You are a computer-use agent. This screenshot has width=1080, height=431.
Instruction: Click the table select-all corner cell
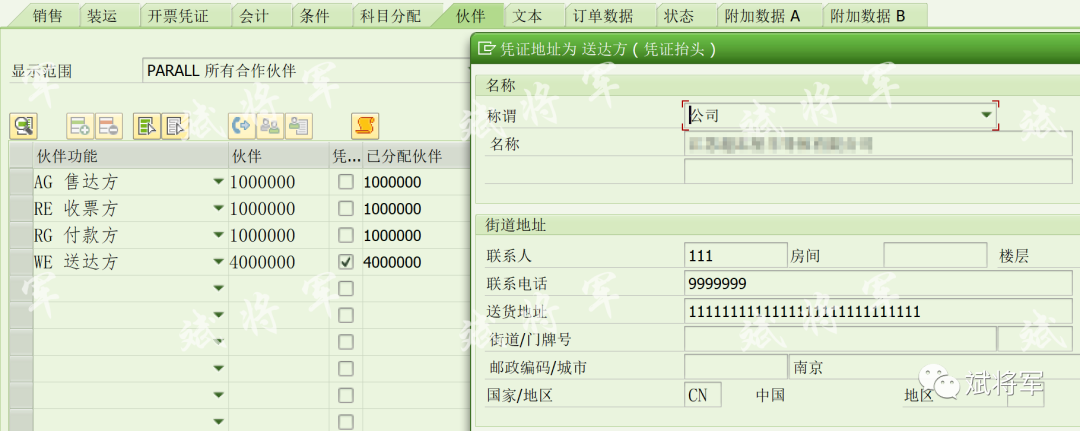click(21, 156)
